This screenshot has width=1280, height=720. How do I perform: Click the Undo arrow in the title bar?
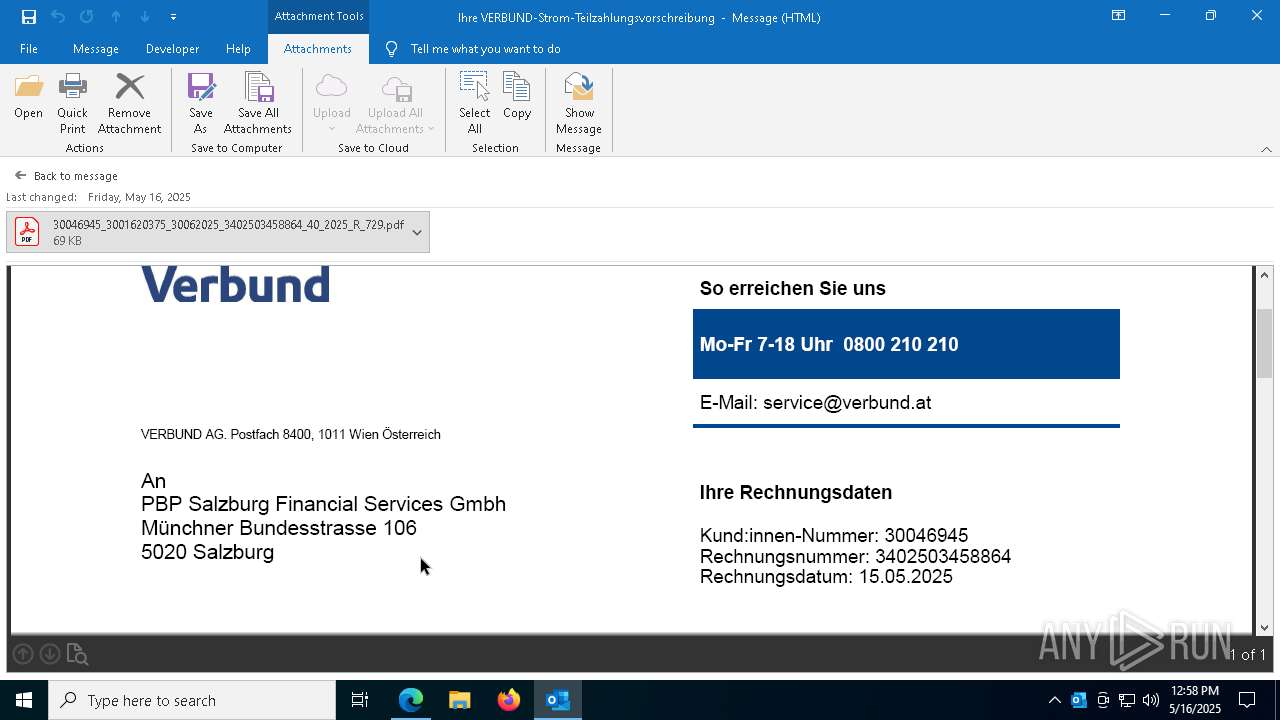tap(58, 17)
